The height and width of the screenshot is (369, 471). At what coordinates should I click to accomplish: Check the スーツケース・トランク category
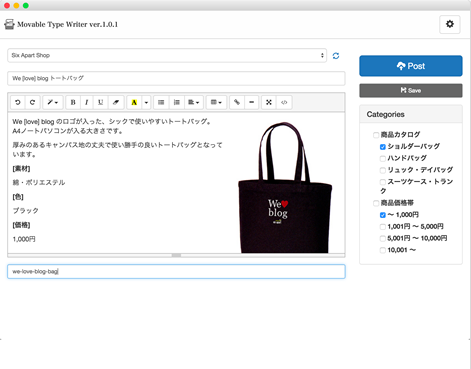383,182
